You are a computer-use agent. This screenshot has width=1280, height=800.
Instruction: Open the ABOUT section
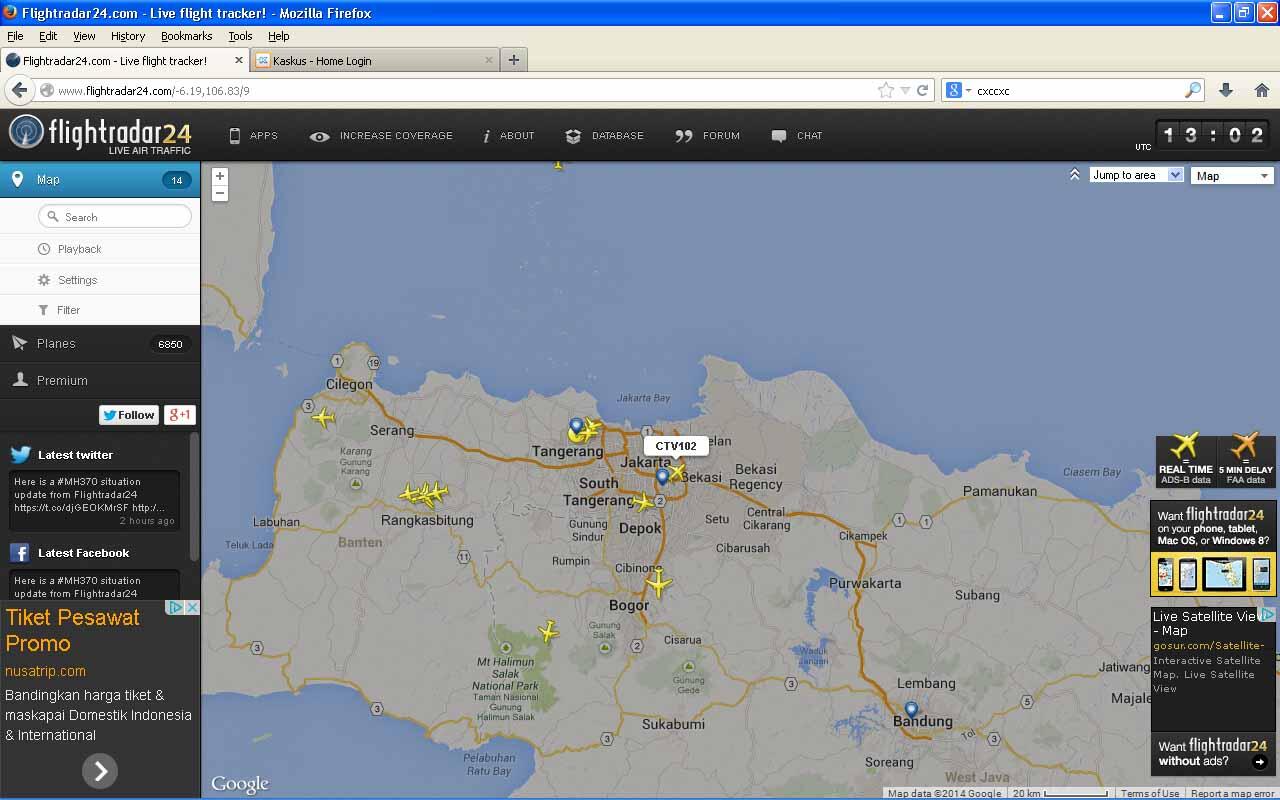click(x=508, y=136)
